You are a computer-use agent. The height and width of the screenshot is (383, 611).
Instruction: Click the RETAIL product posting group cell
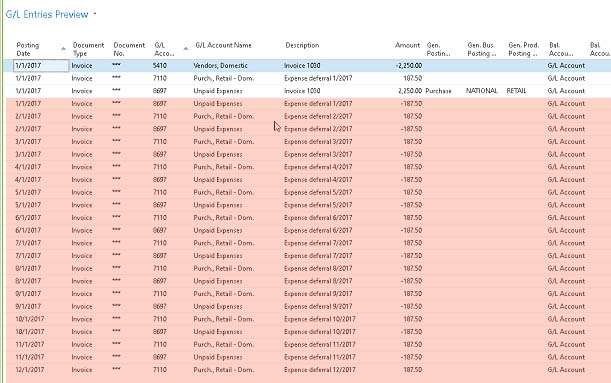click(516, 91)
